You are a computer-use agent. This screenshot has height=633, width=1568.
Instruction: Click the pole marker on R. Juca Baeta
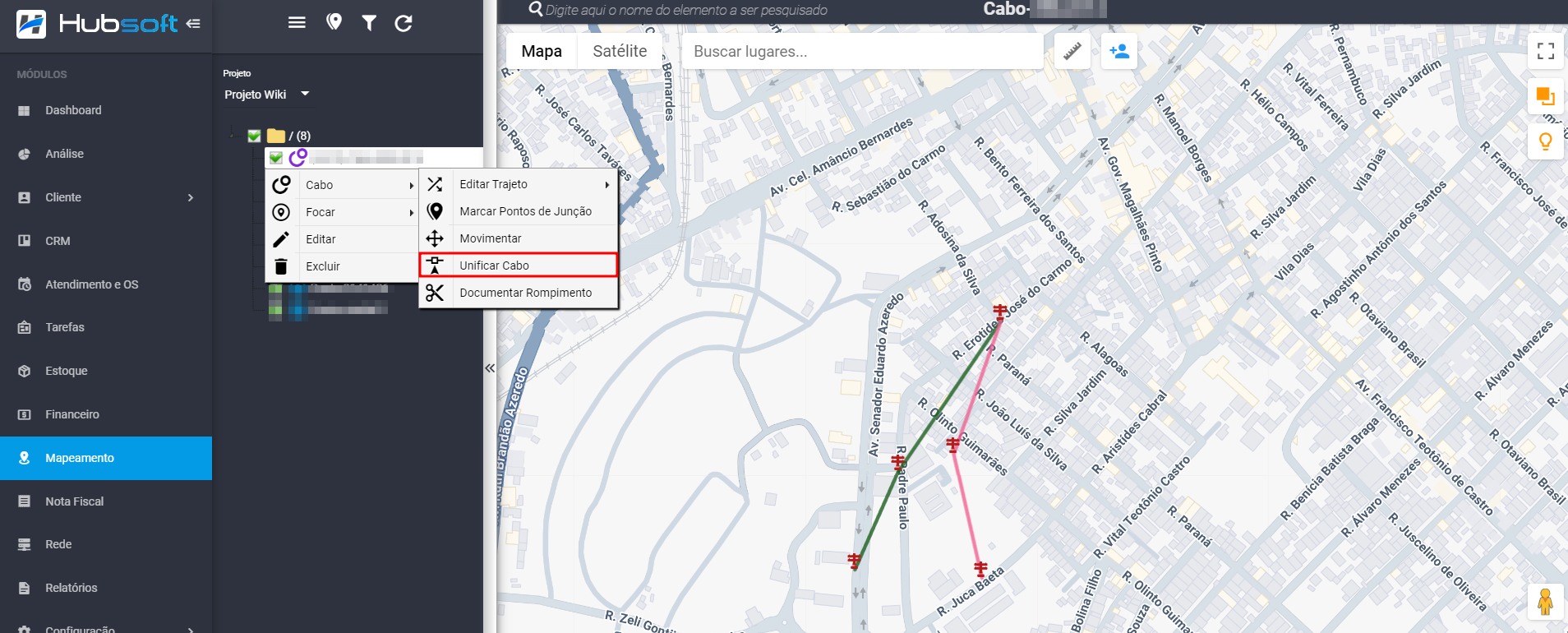980,568
